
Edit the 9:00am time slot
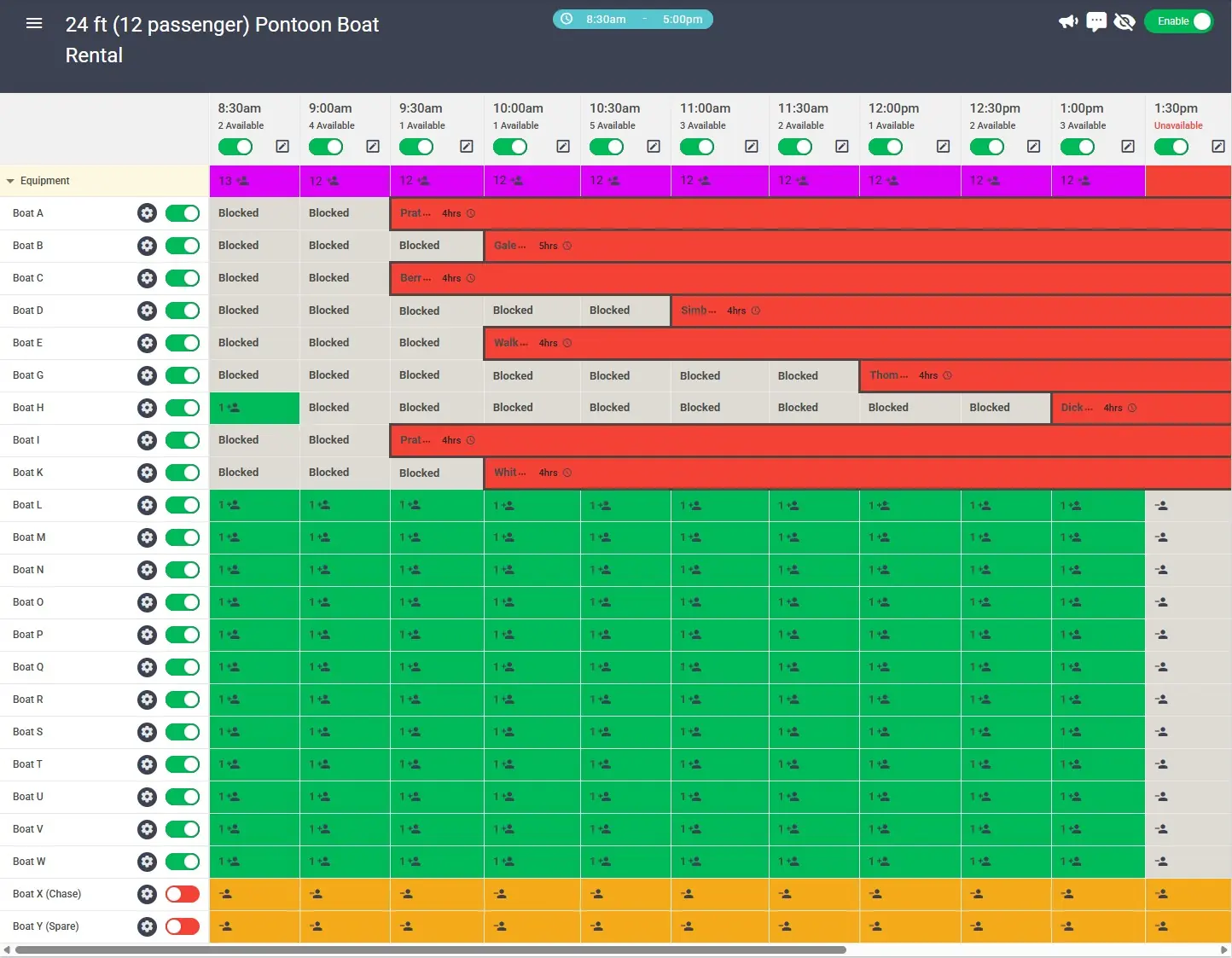[x=373, y=147]
